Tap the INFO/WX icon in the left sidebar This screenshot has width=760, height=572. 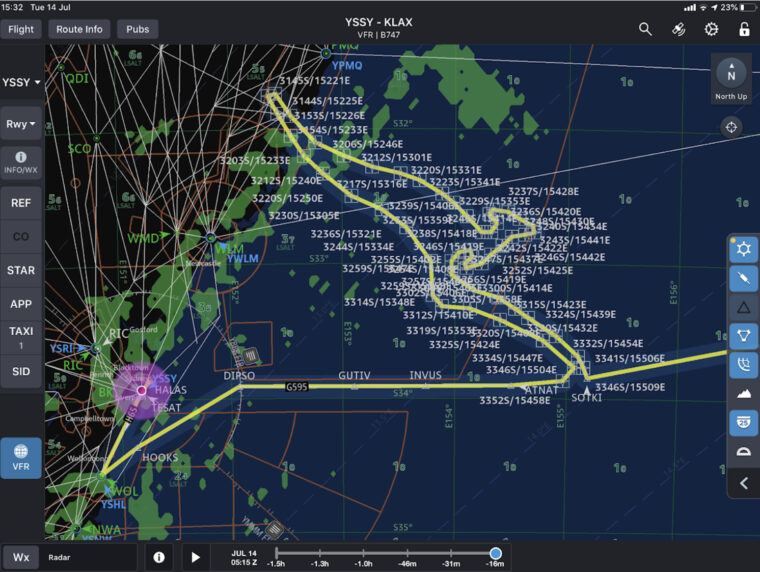[21, 162]
